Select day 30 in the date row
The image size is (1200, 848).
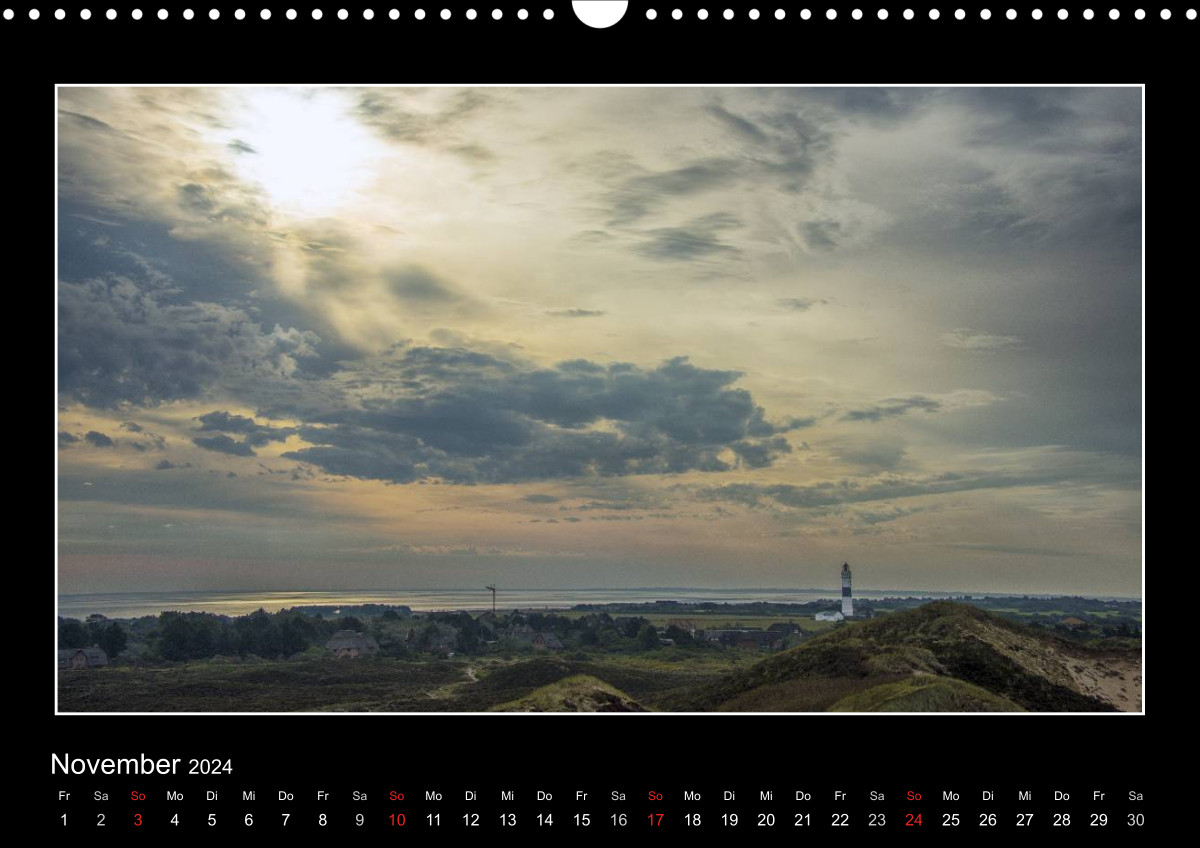pyautogui.click(x=1136, y=820)
